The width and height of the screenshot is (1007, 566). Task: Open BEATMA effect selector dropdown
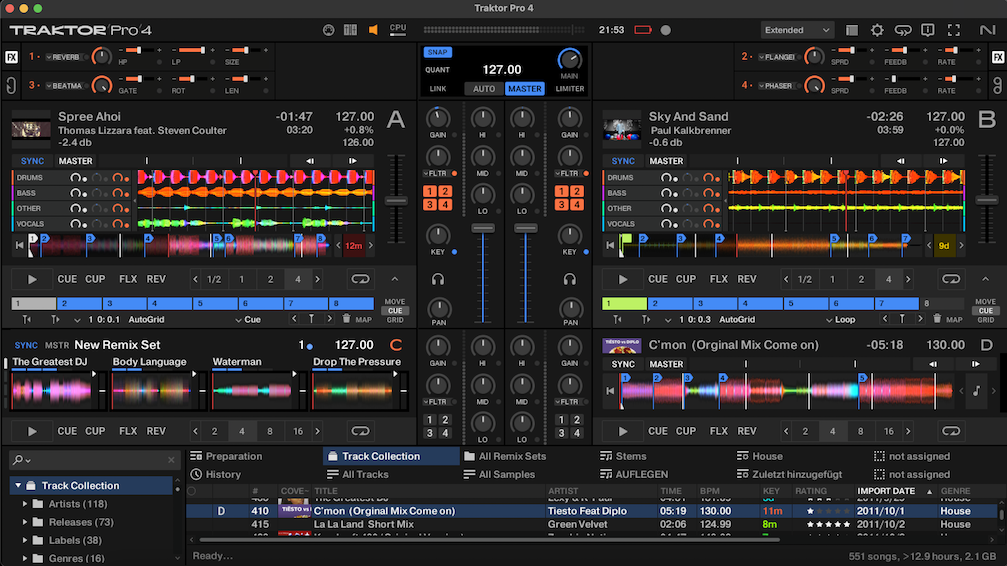(64, 86)
